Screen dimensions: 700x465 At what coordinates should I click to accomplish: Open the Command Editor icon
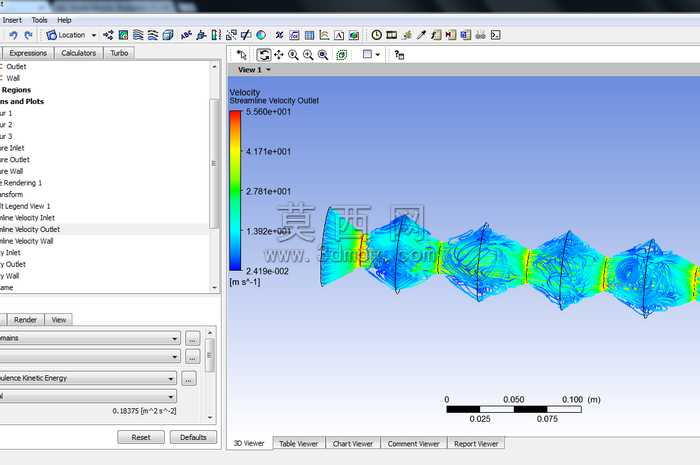click(496, 35)
